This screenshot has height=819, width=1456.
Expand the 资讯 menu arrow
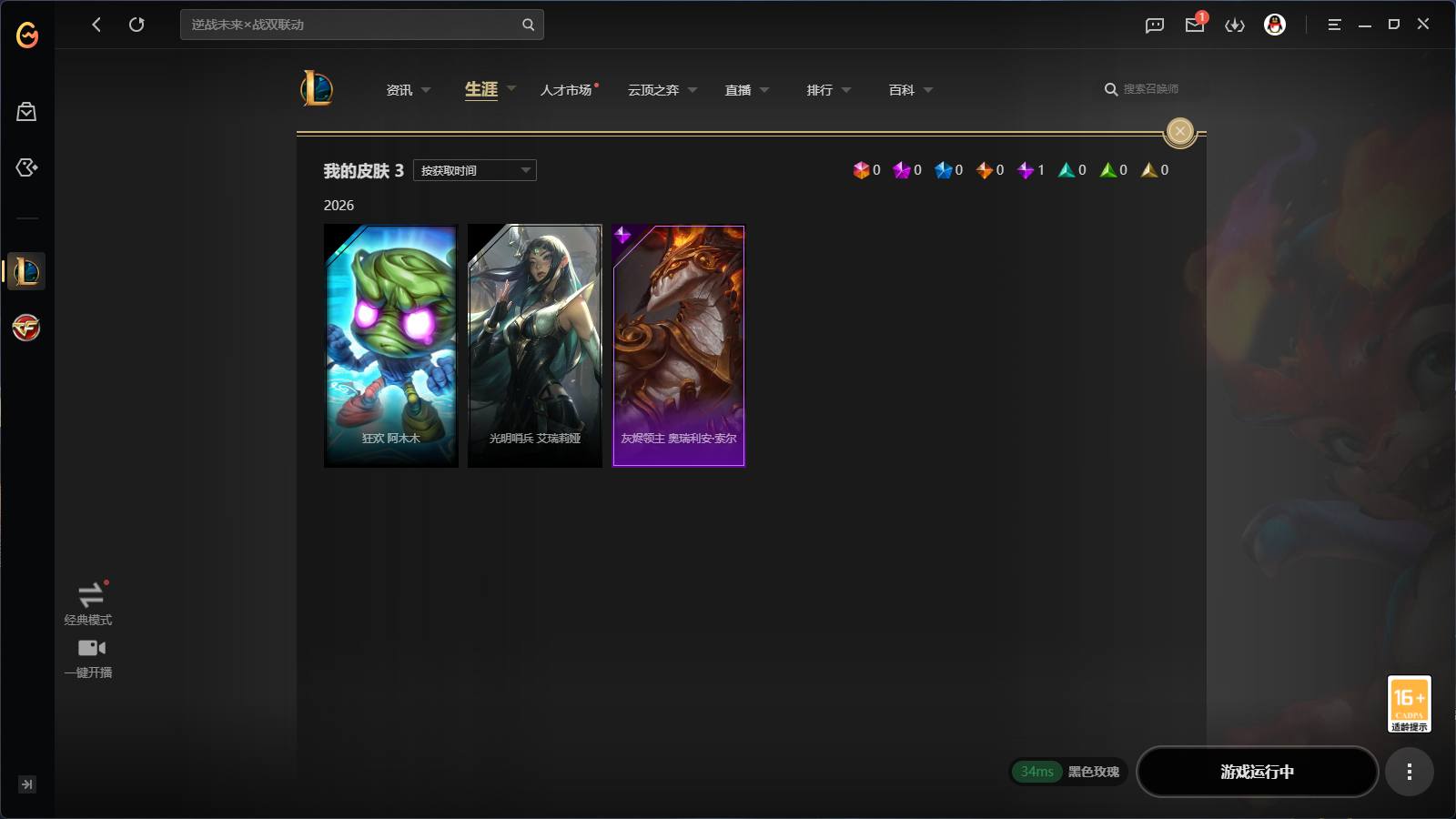pyautogui.click(x=426, y=90)
